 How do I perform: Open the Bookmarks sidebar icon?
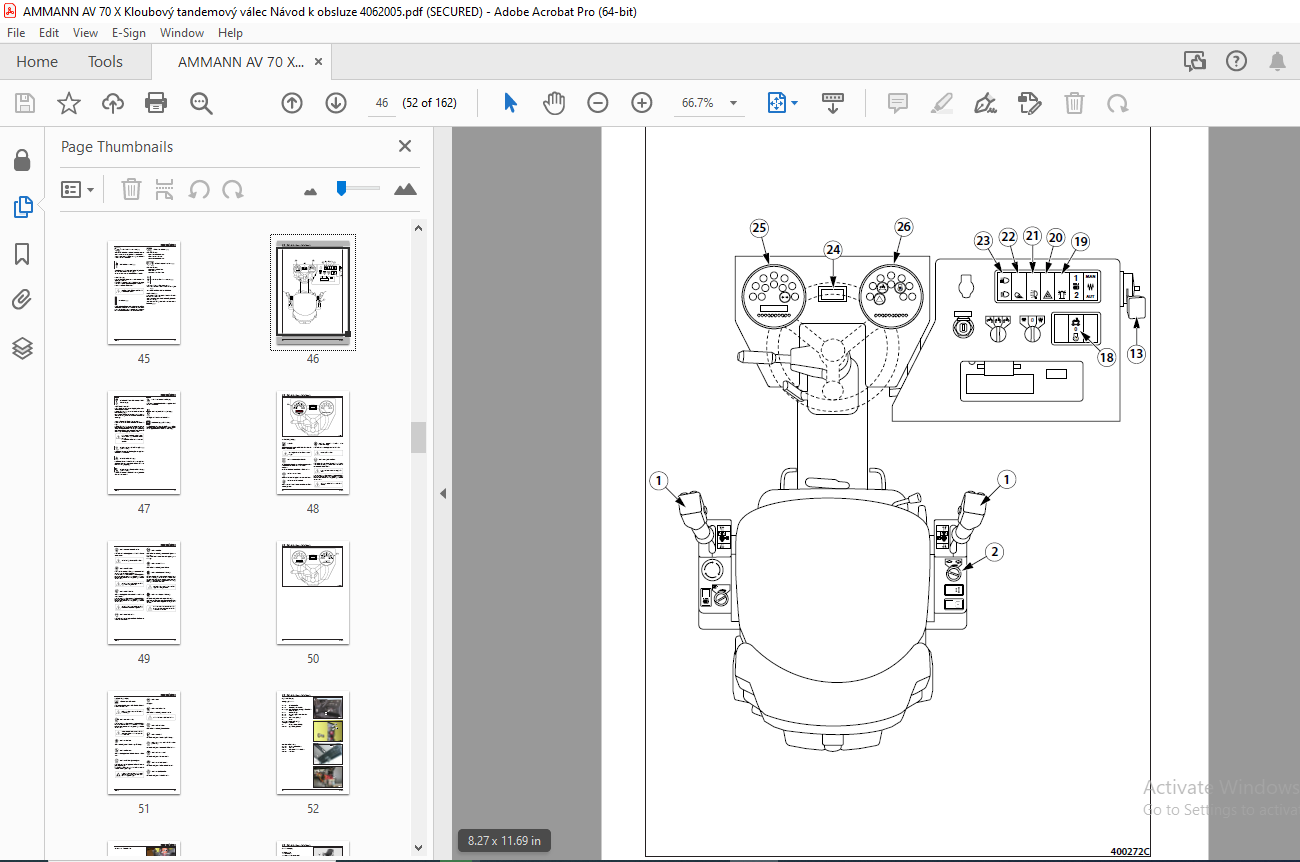click(22, 254)
